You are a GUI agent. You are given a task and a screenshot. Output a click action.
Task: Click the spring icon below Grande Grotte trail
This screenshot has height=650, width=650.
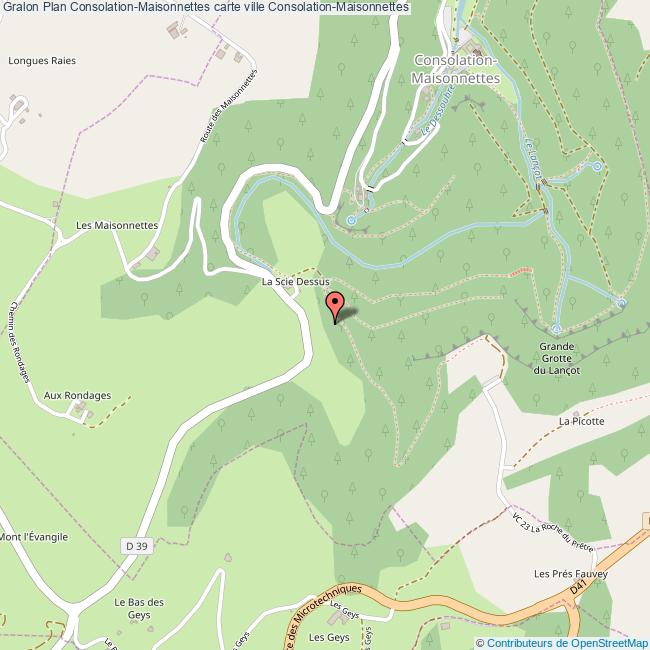coord(556,329)
